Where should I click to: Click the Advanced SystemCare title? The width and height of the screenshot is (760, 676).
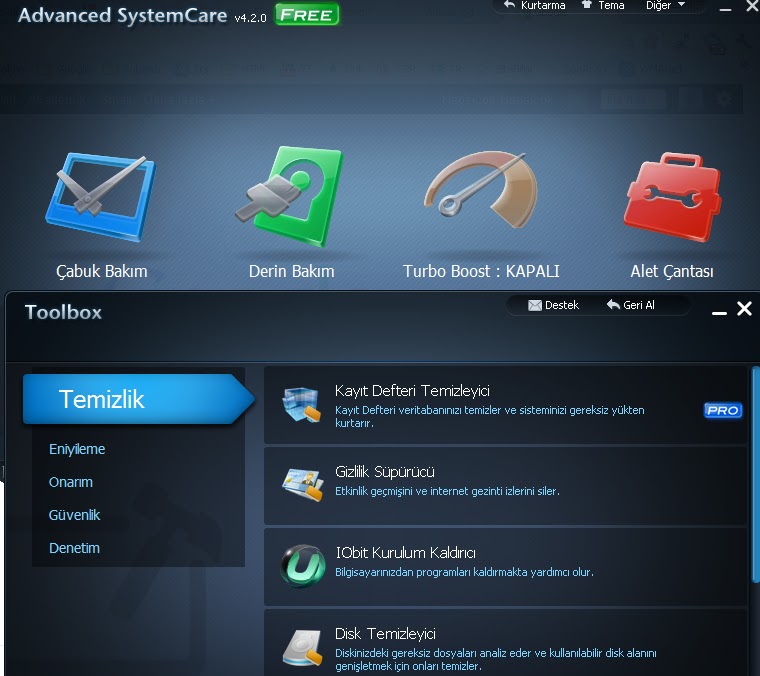coord(123,16)
